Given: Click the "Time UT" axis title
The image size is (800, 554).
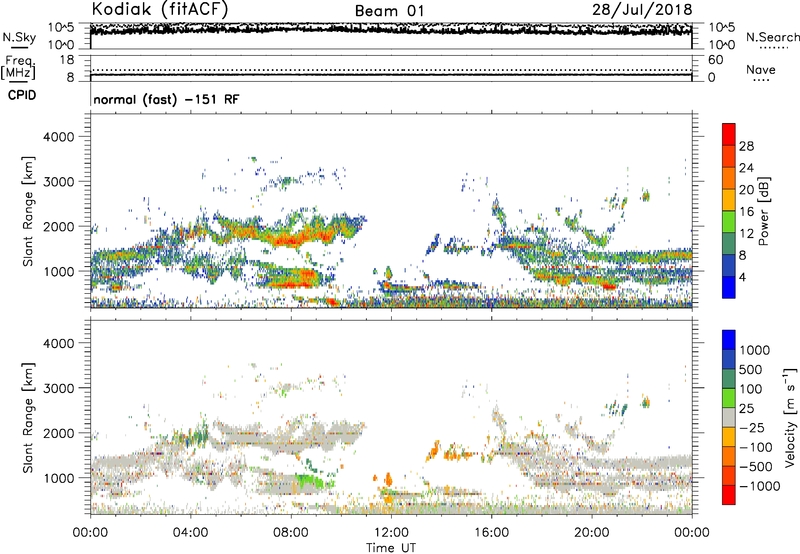Looking at the screenshot, I should 391,547.
